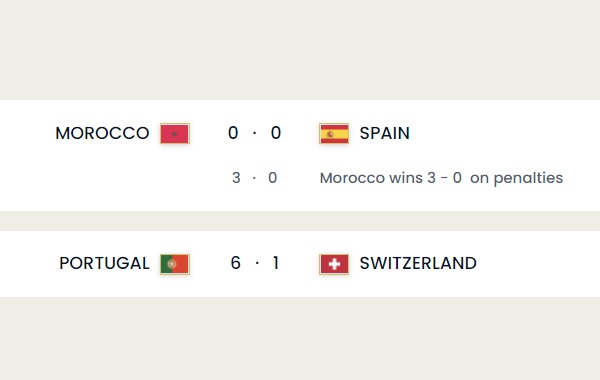Viewport: 600px width, 380px height.
Task: Click the dot separator in the penalty score
Action: [x=254, y=178]
